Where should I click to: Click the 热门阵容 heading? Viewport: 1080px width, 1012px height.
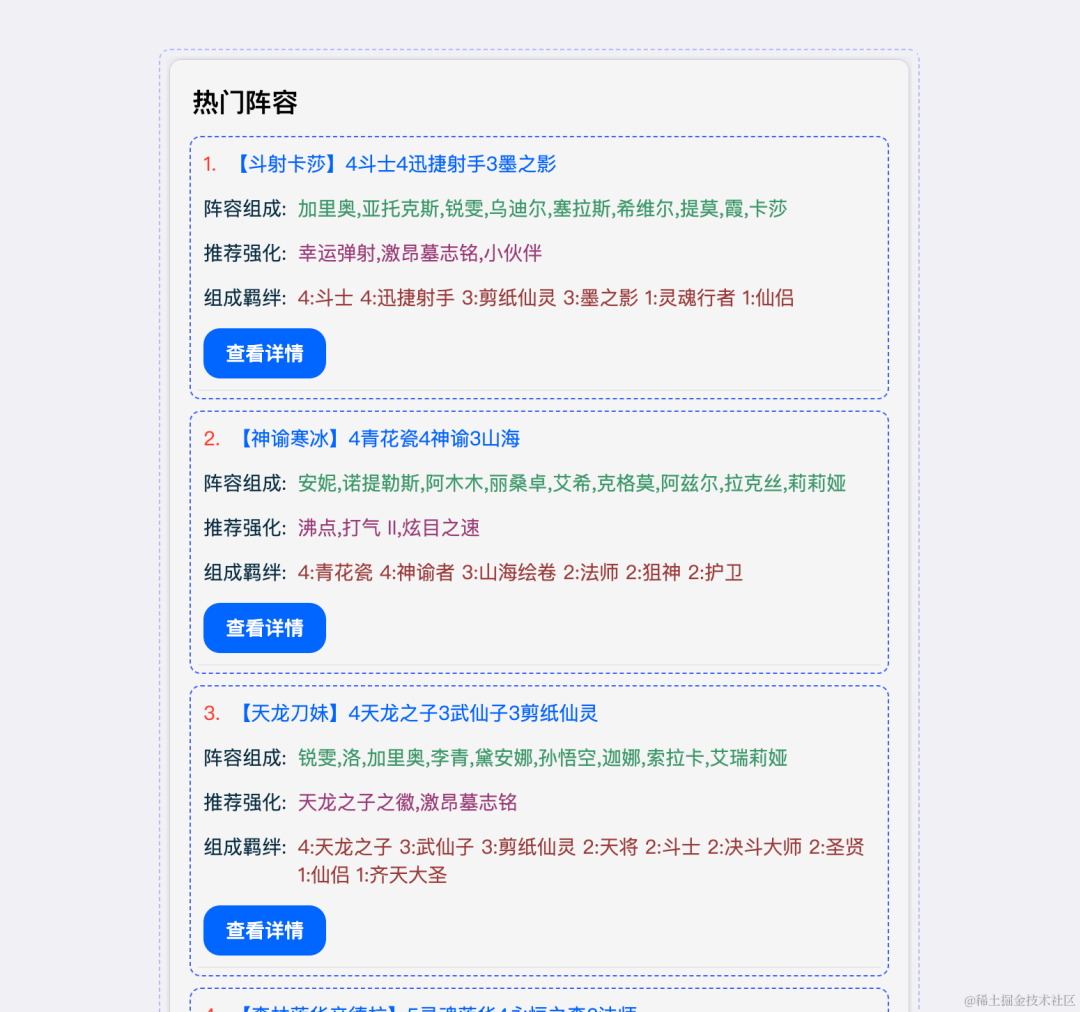coord(245,103)
